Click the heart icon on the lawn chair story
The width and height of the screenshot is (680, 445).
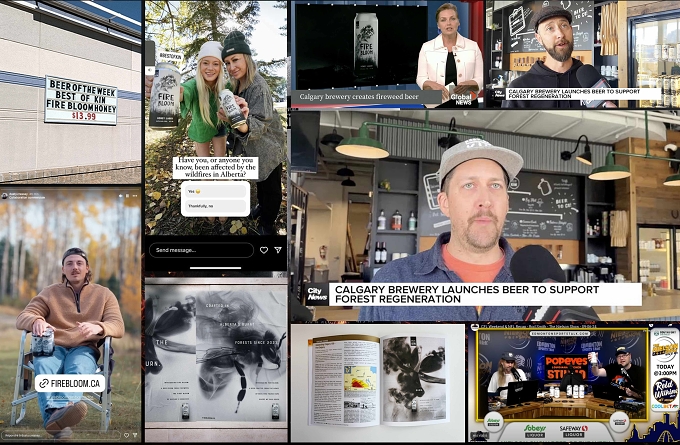(126, 435)
